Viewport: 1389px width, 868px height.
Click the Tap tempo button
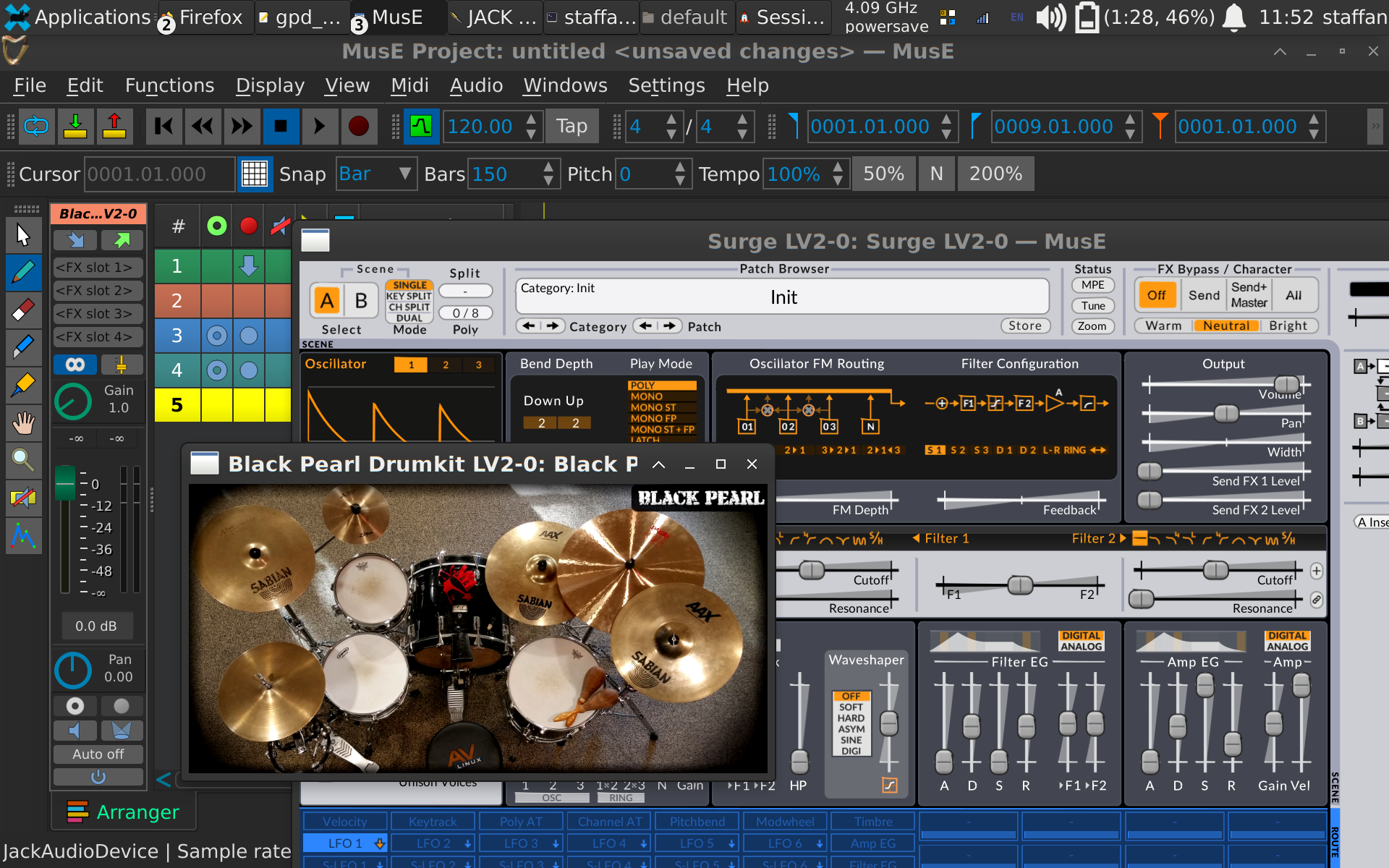572,127
